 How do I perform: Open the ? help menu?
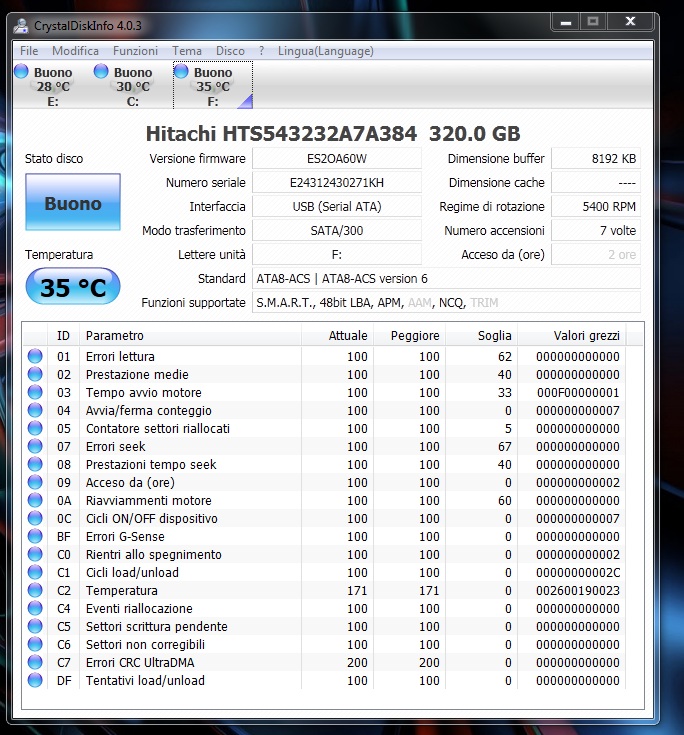(x=262, y=51)
